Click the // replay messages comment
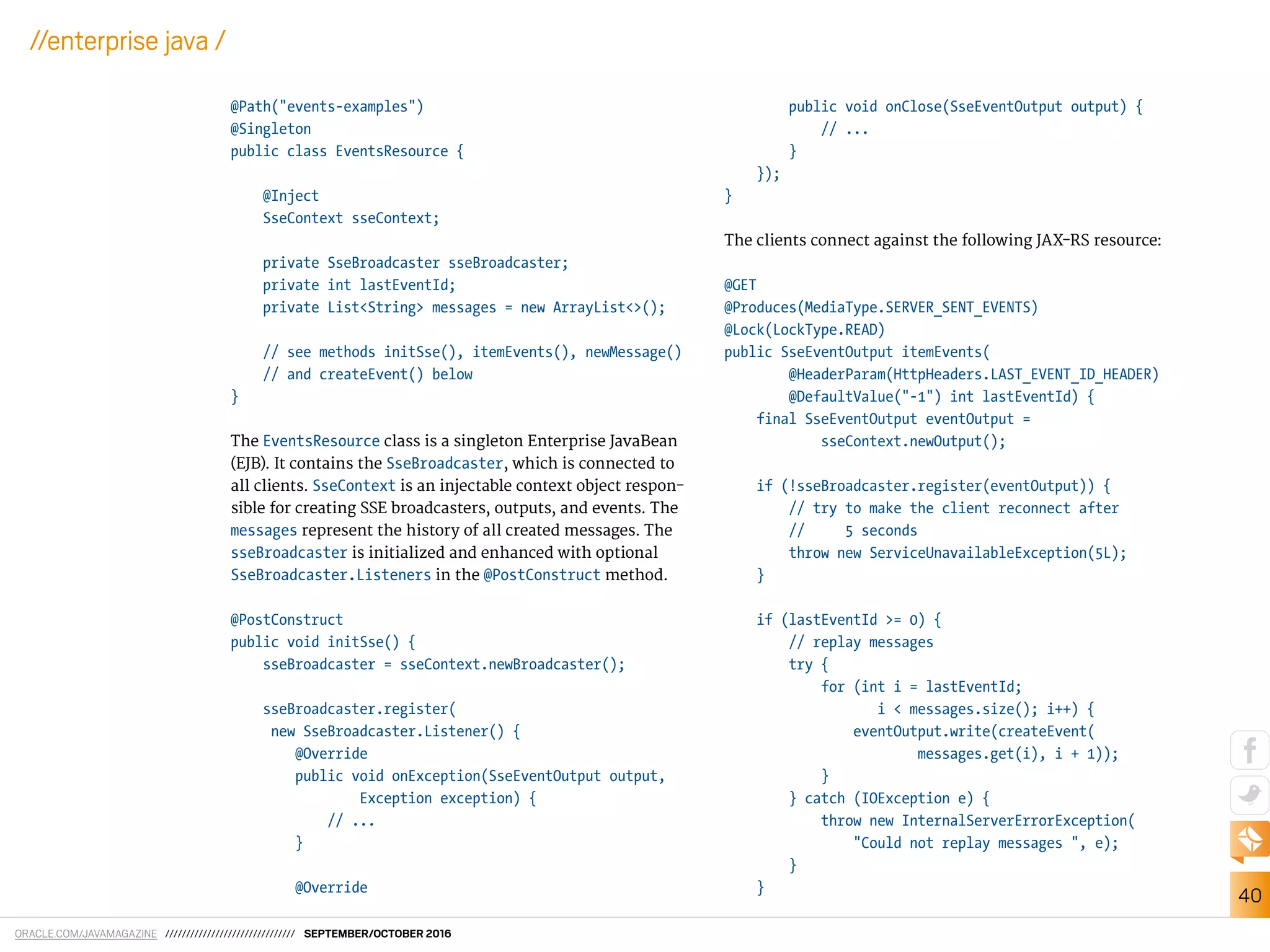1270x952 pixels. pos(861,642)
